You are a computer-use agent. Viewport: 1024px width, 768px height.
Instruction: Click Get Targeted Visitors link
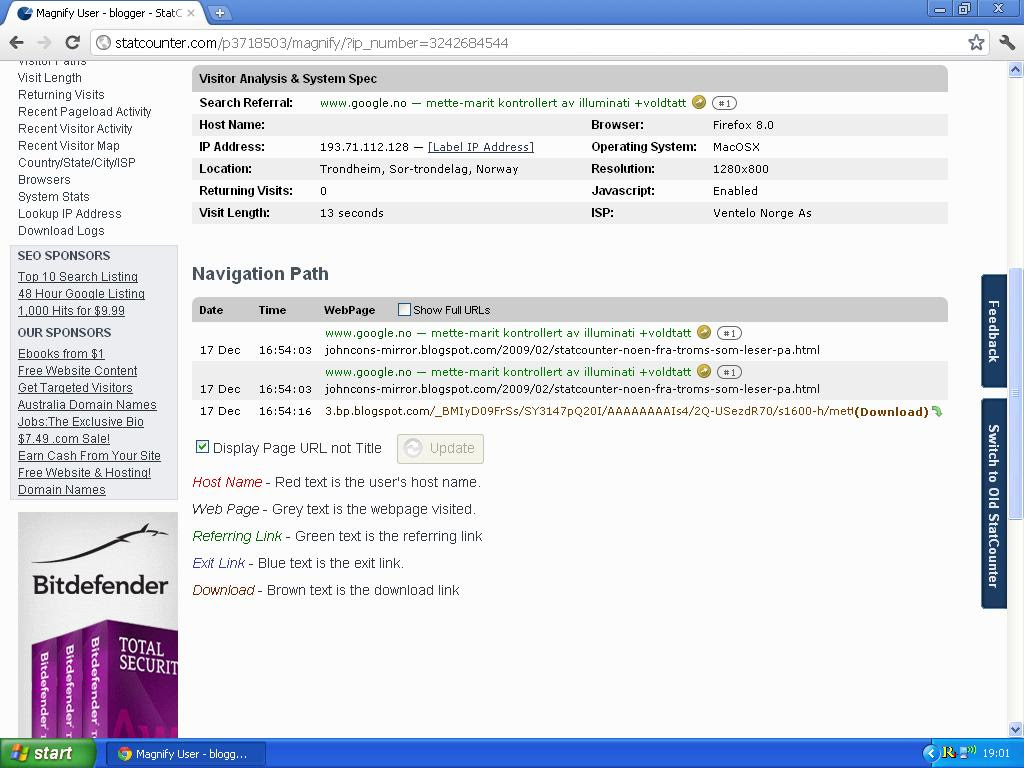tap(75, 388)
